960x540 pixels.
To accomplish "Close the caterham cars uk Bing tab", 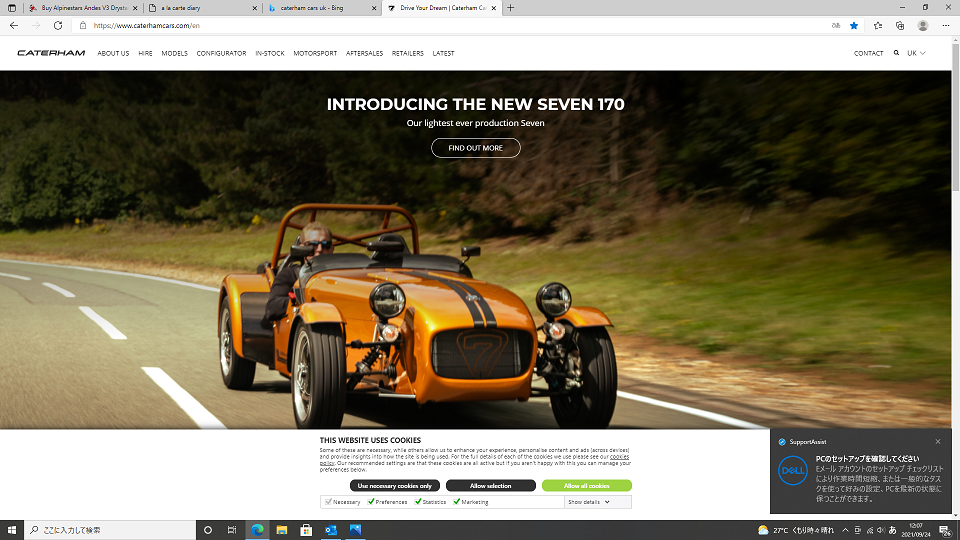I will 374,8.
